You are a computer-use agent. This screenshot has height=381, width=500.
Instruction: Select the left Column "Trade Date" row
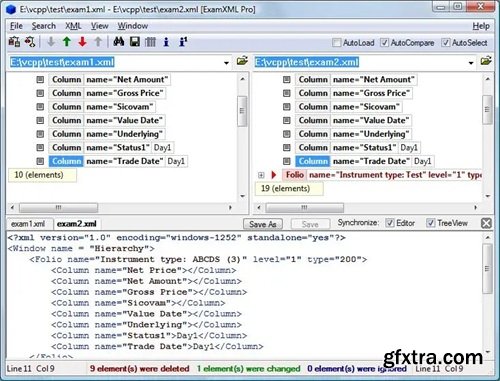tap(118, 161)
